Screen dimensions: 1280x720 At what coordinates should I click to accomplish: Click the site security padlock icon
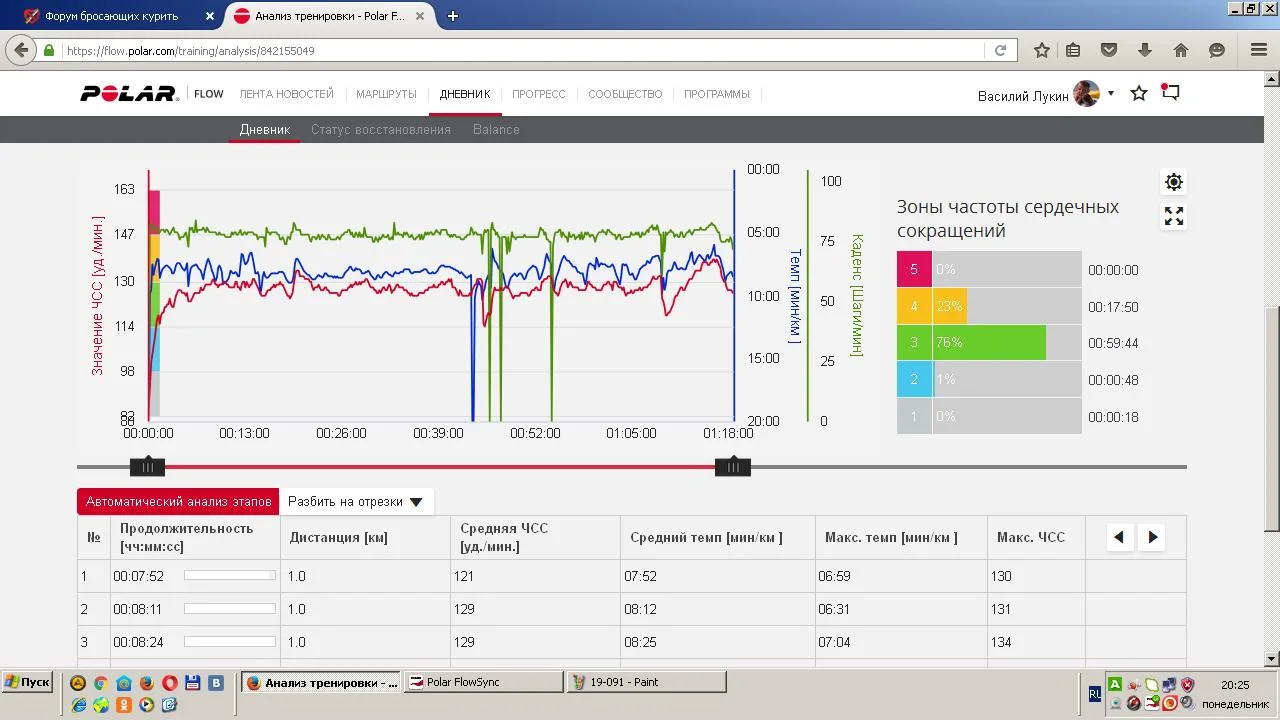tap(49, 50)
